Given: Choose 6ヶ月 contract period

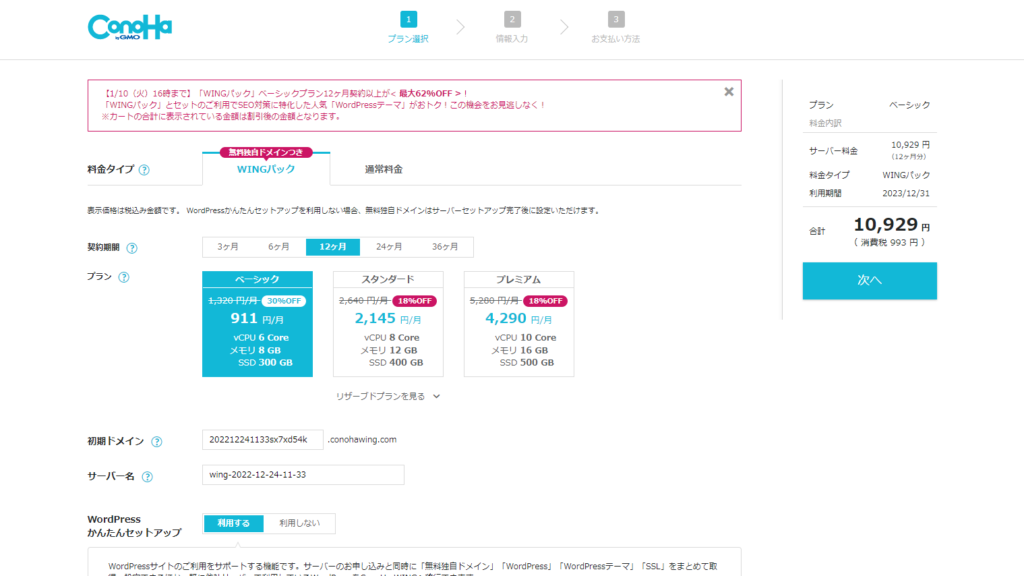Looking at the screenshot, I should 279,247.
